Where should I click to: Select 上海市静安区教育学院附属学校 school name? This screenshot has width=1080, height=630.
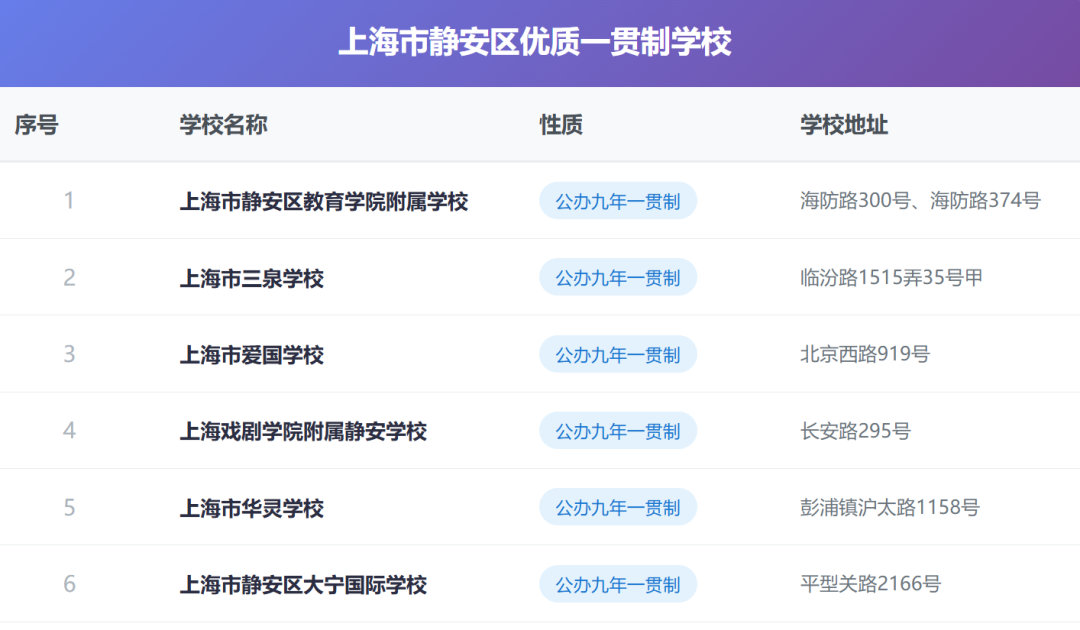pos(324,201)
